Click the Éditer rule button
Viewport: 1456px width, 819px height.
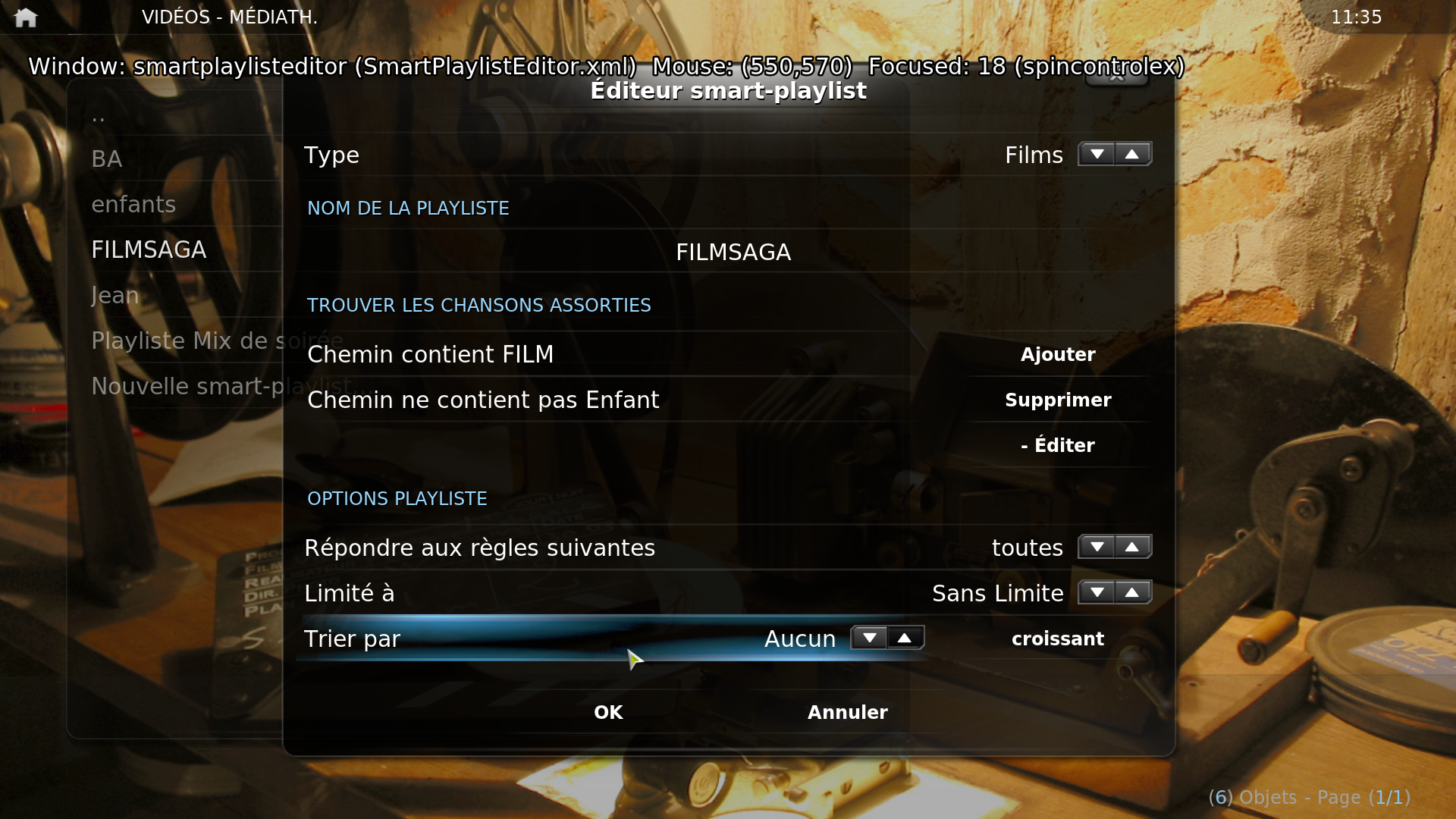1058,446
